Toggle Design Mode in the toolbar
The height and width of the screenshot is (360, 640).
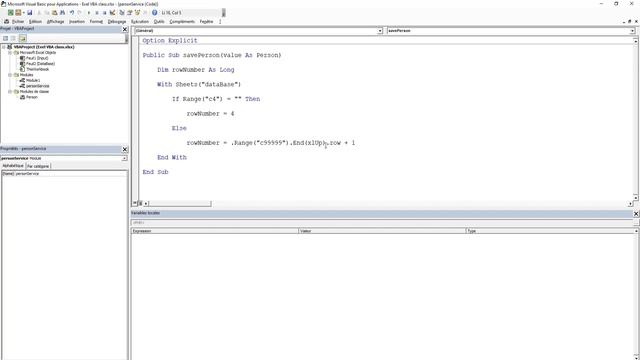click(x=112, y=13)
